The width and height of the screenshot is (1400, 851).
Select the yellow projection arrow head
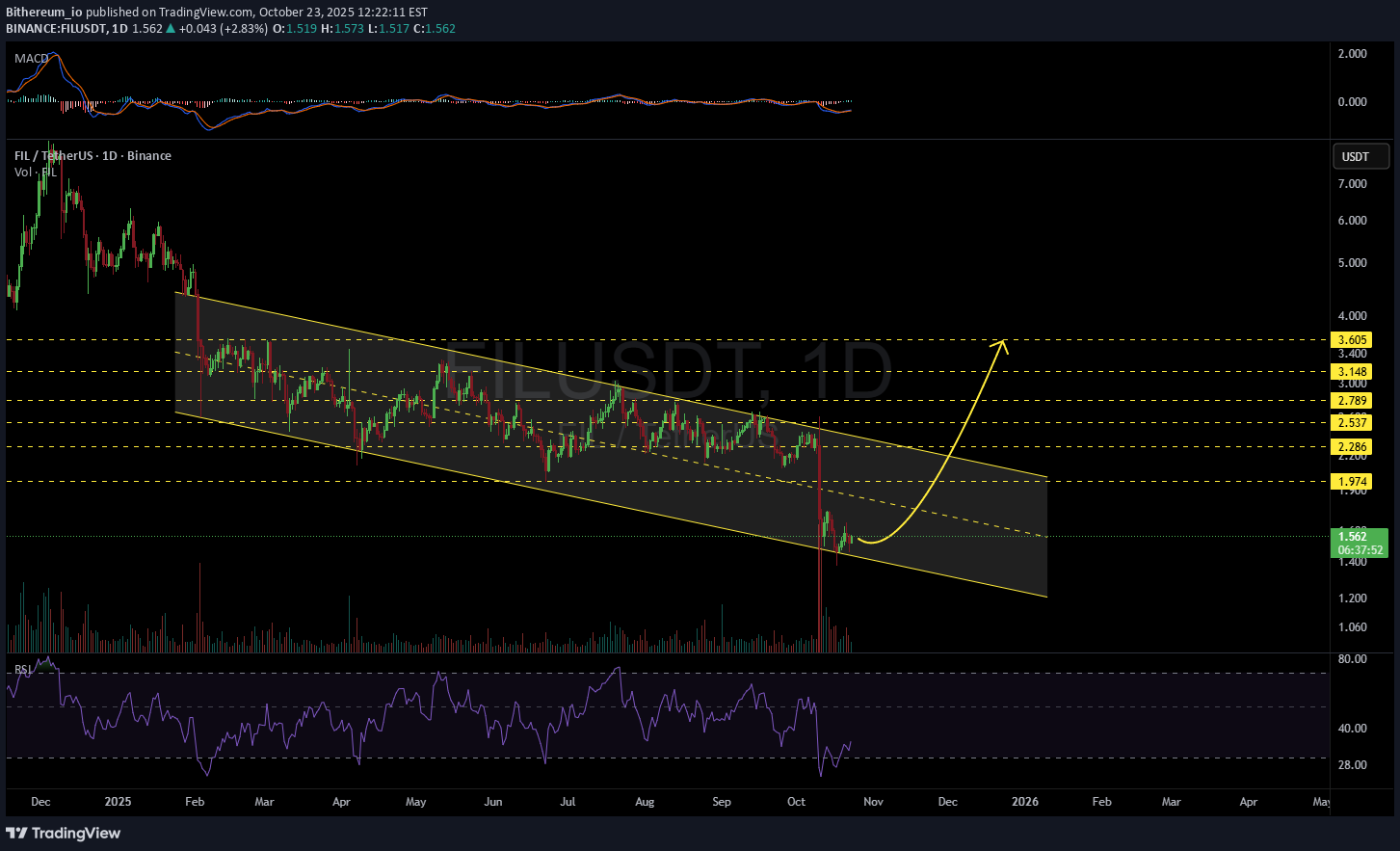[x=1002, y=345]
